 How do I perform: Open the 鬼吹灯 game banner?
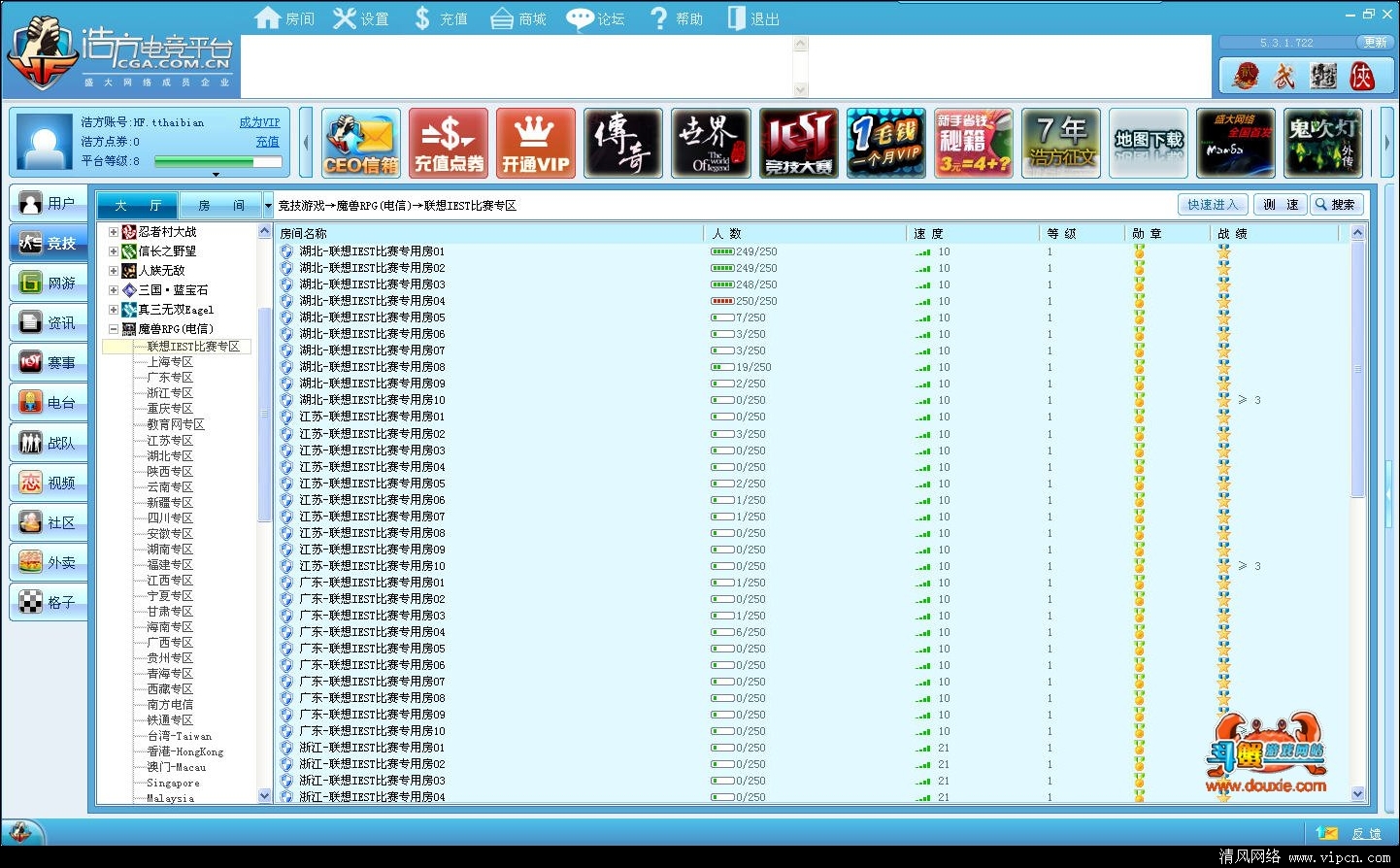[1322, 144]
